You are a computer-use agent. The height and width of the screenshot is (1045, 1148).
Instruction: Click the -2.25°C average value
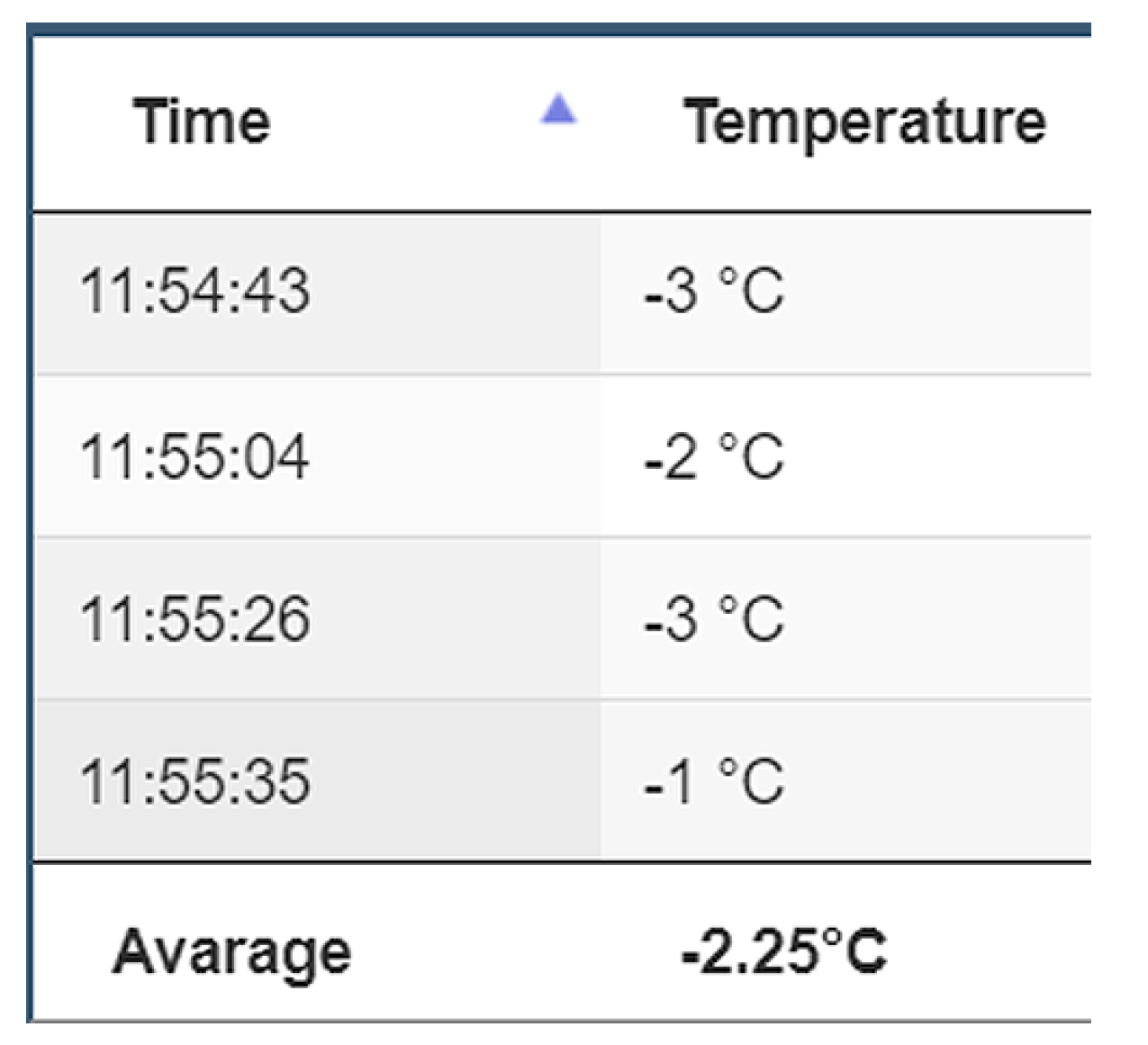pos(783,950)
